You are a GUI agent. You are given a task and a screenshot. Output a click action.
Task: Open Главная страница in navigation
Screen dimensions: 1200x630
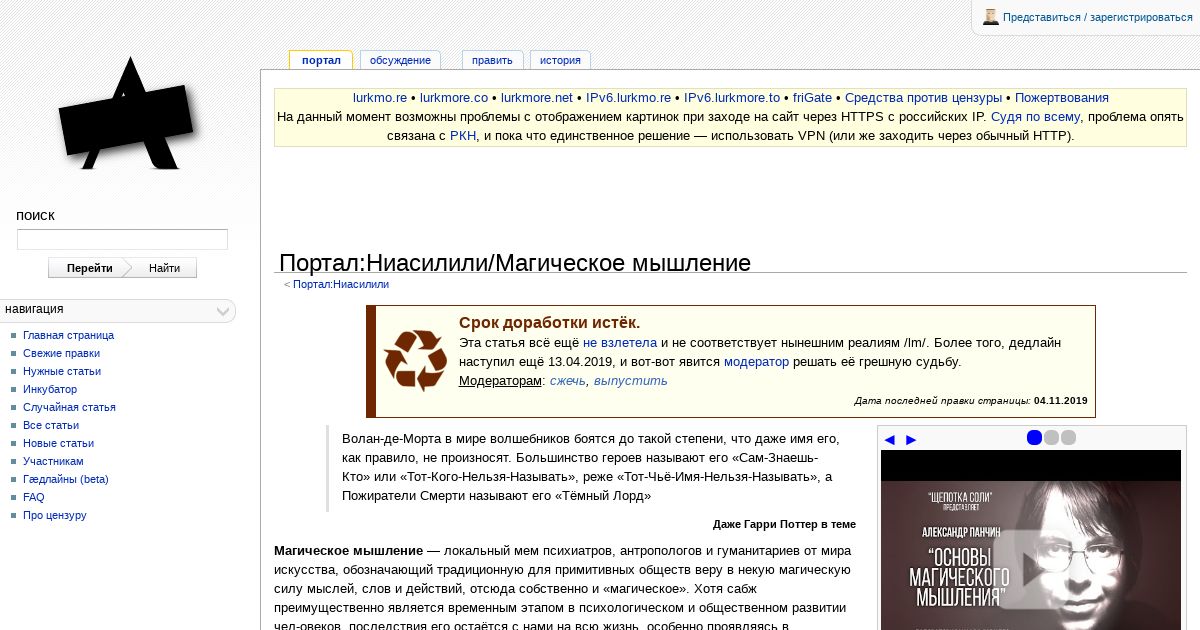pyautogui.click(x=68, y=335)
